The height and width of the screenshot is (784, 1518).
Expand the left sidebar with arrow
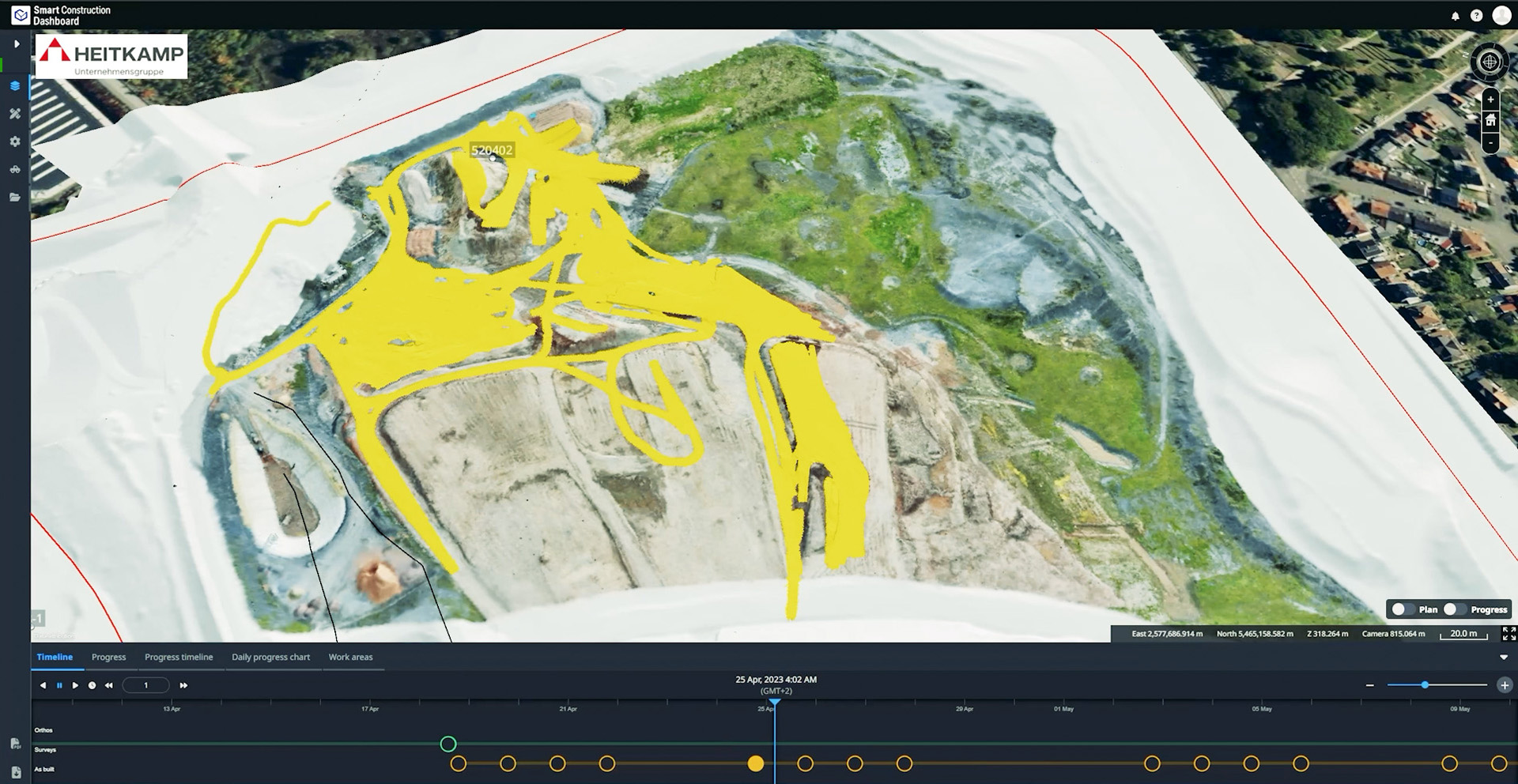[x=16, y=44]
